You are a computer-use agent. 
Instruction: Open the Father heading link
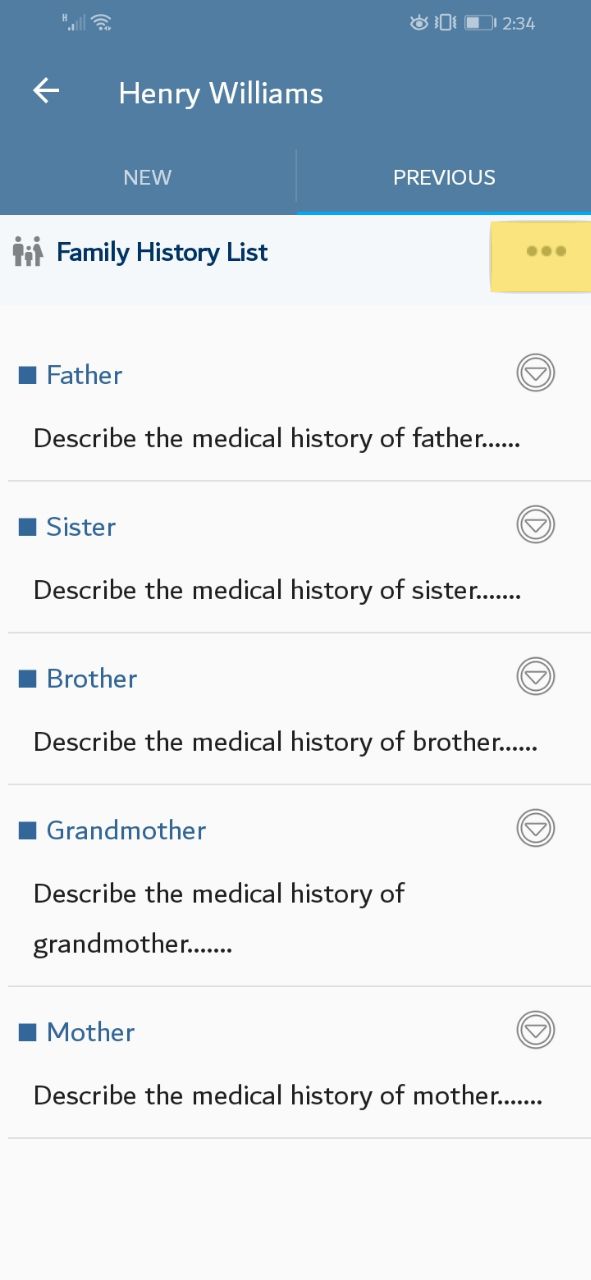tap(84, 375)
